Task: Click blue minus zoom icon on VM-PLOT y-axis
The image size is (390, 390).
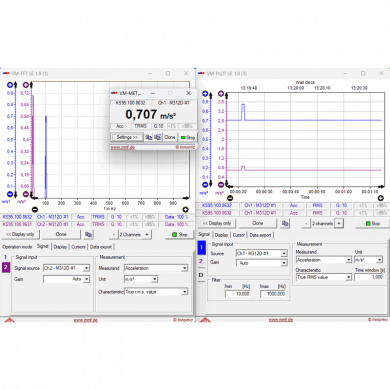Action: 205,184
